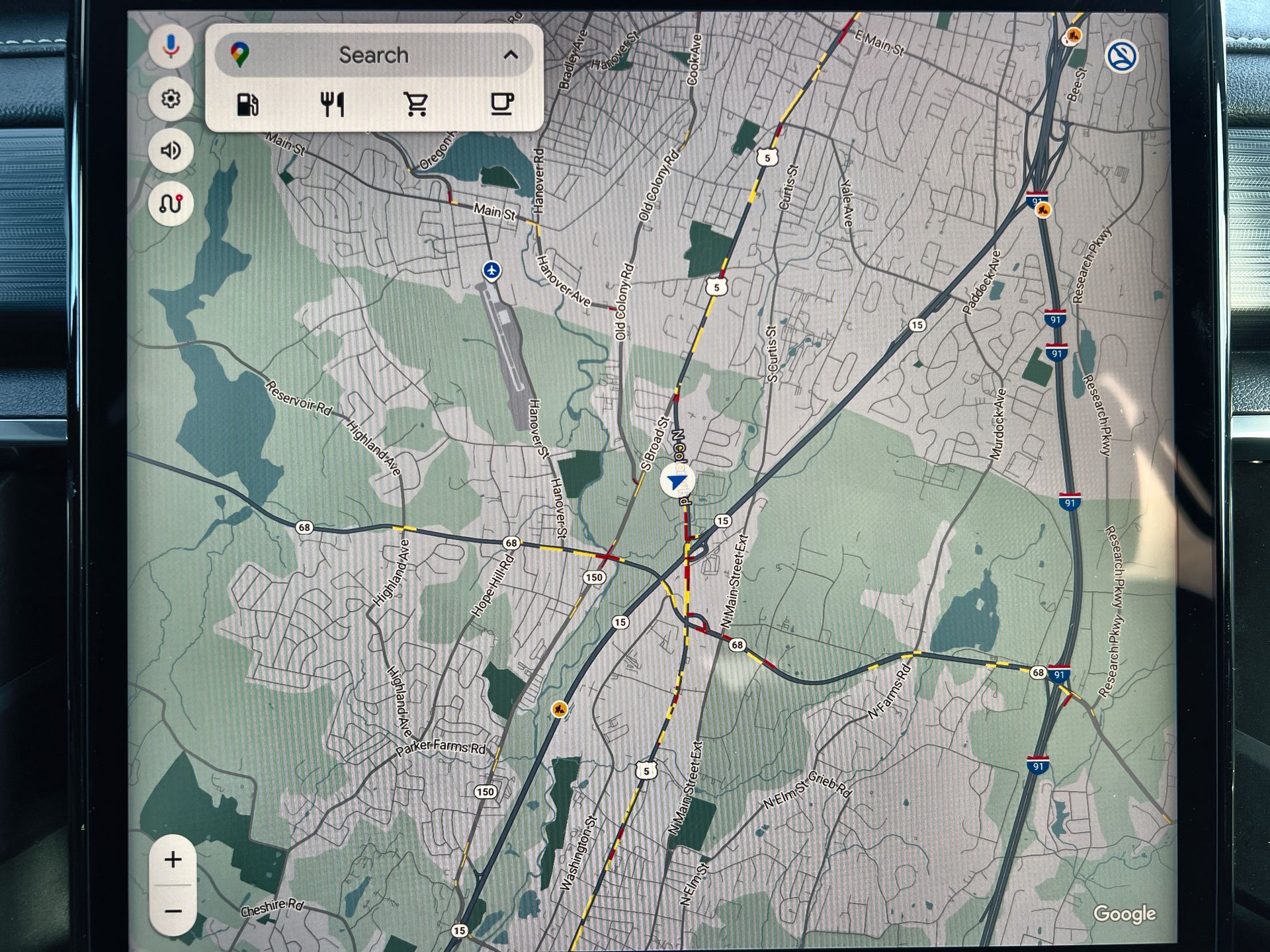The image size is (1270, 952).
Task: Tap construction marker on I-91 north
Action: (x=1044, y=211)
